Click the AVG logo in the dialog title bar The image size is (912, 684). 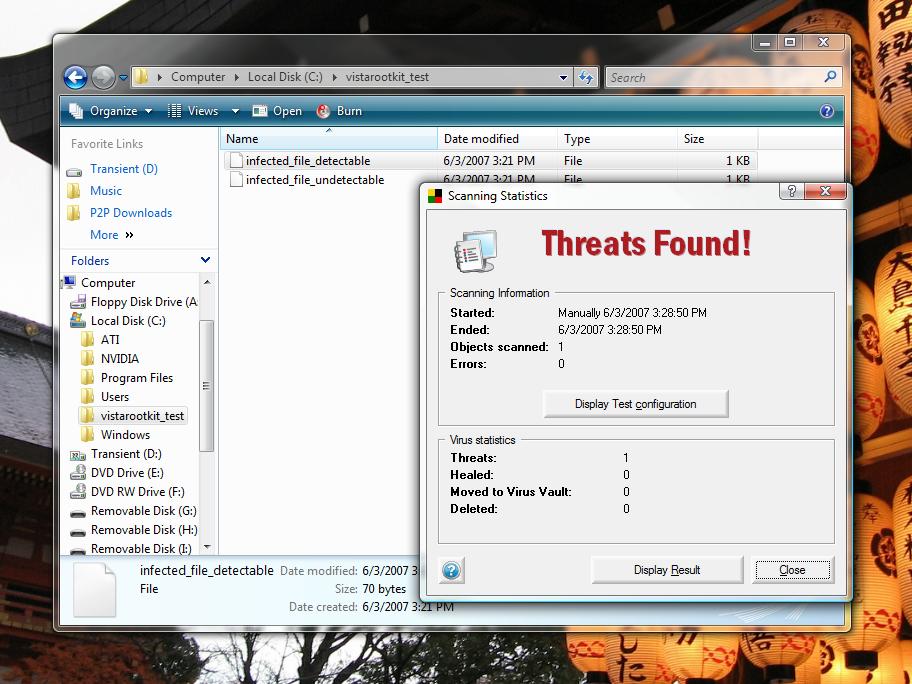click(x=435, y=196)
